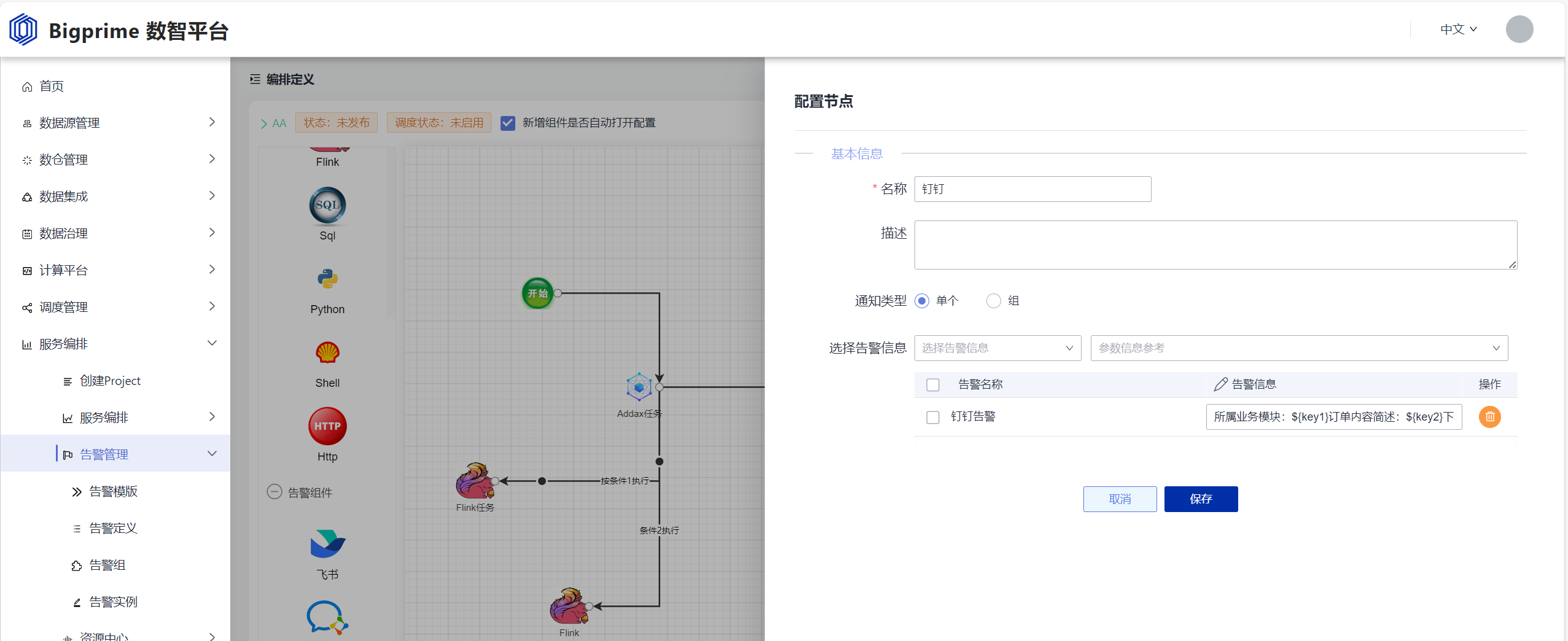Click the bottom Flink node on canvas
Viewport: 1568px width, 641px height.
click(x=569, y=605)
